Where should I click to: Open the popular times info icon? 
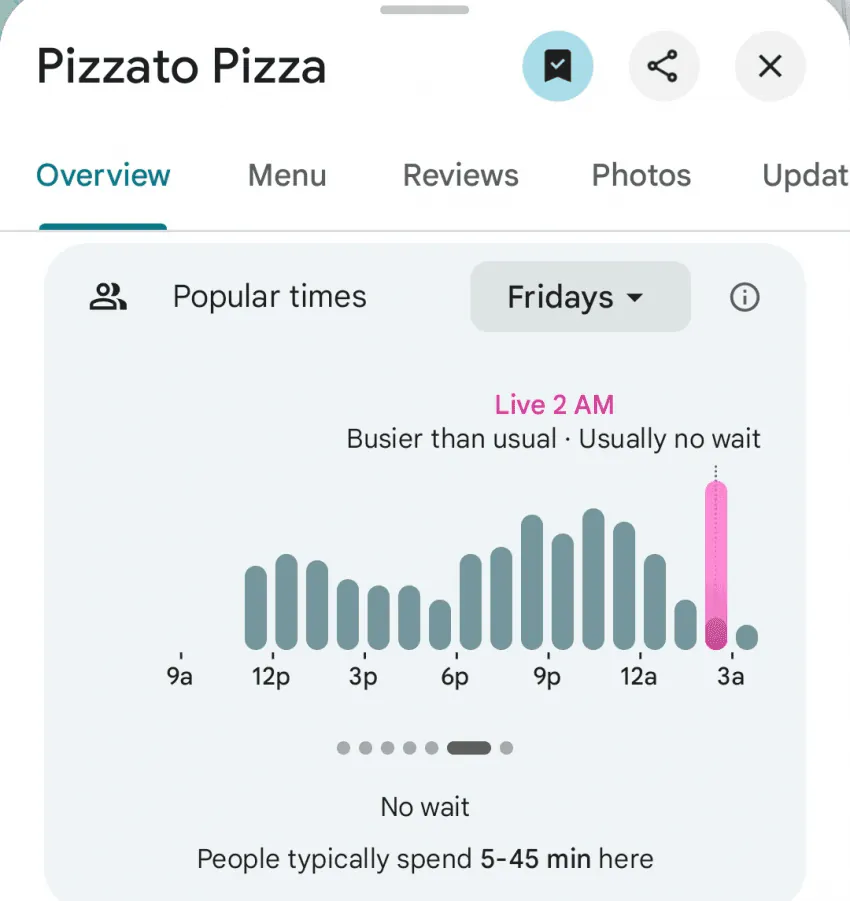(x=744, y=297)
